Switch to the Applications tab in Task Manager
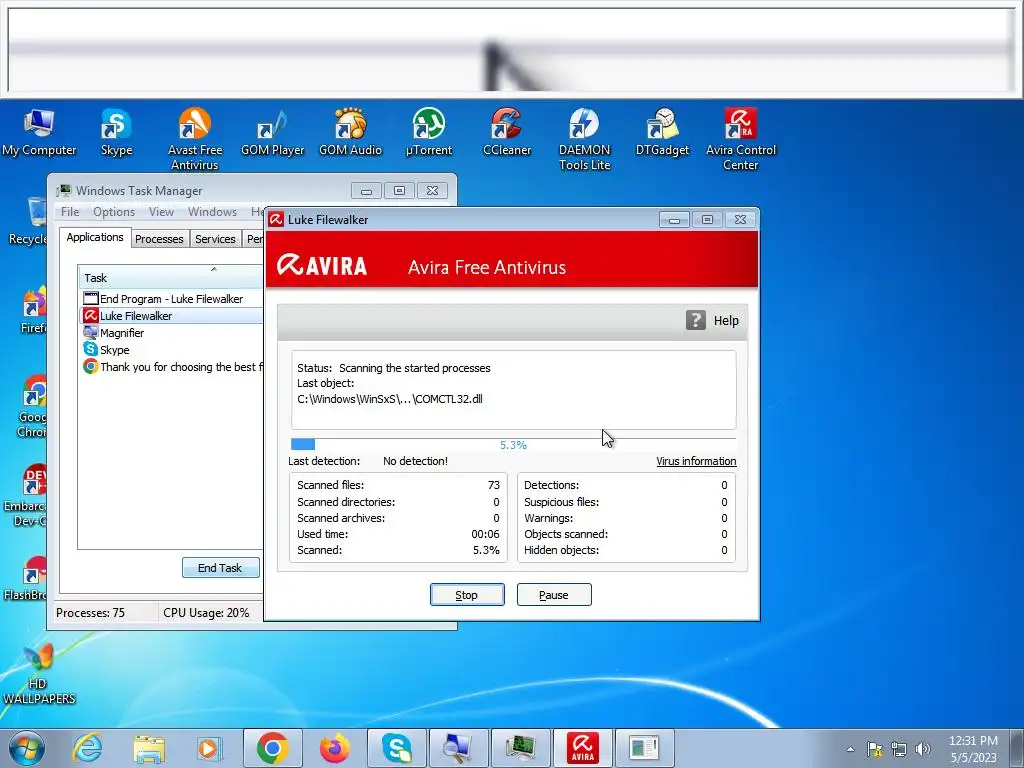1024x768 pixels. pyautogui.click(x=95, y=237)
